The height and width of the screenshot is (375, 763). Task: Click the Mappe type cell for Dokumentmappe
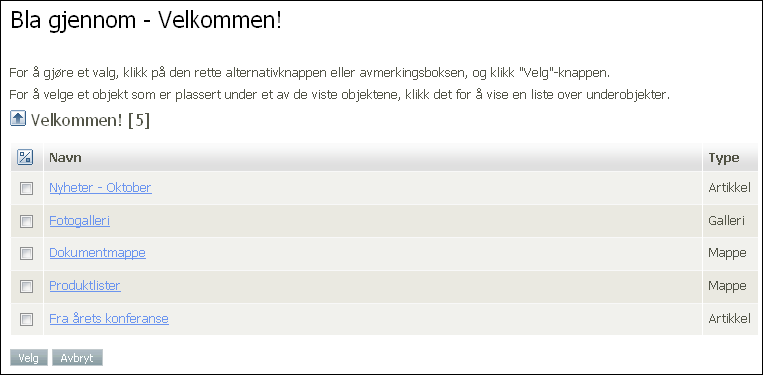tap(727, 253)
